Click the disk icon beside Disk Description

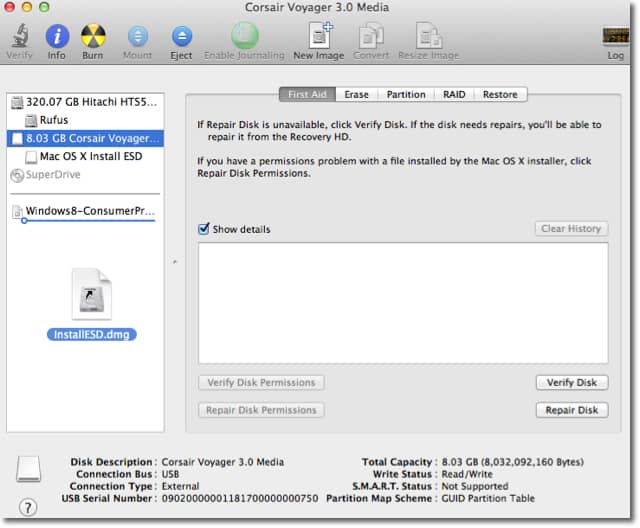click(29, 469)
